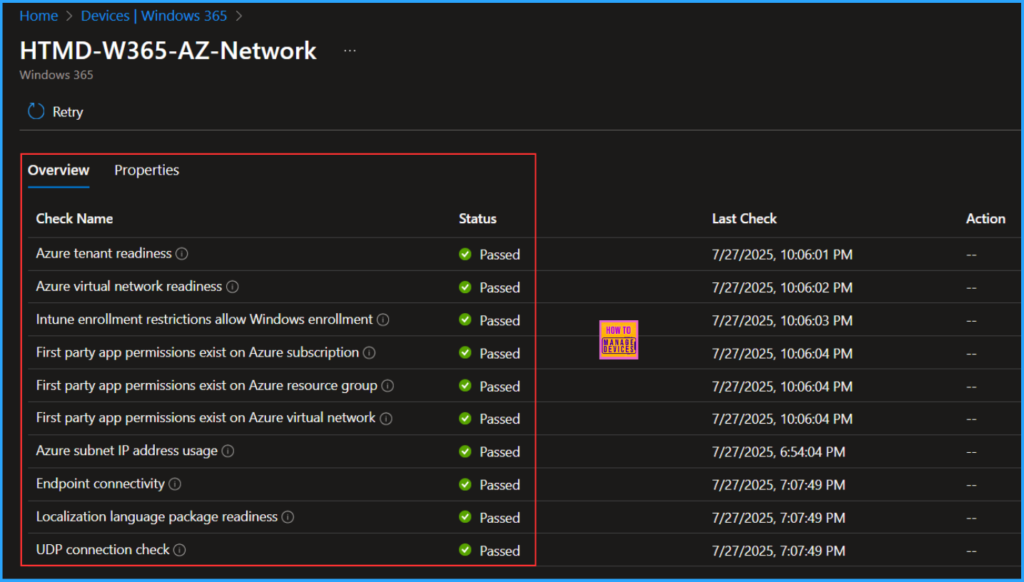Screen dimensions: 1024x582
Task: Click the HTMD-W365-AZ-Network page title
Action: (168, 50)
